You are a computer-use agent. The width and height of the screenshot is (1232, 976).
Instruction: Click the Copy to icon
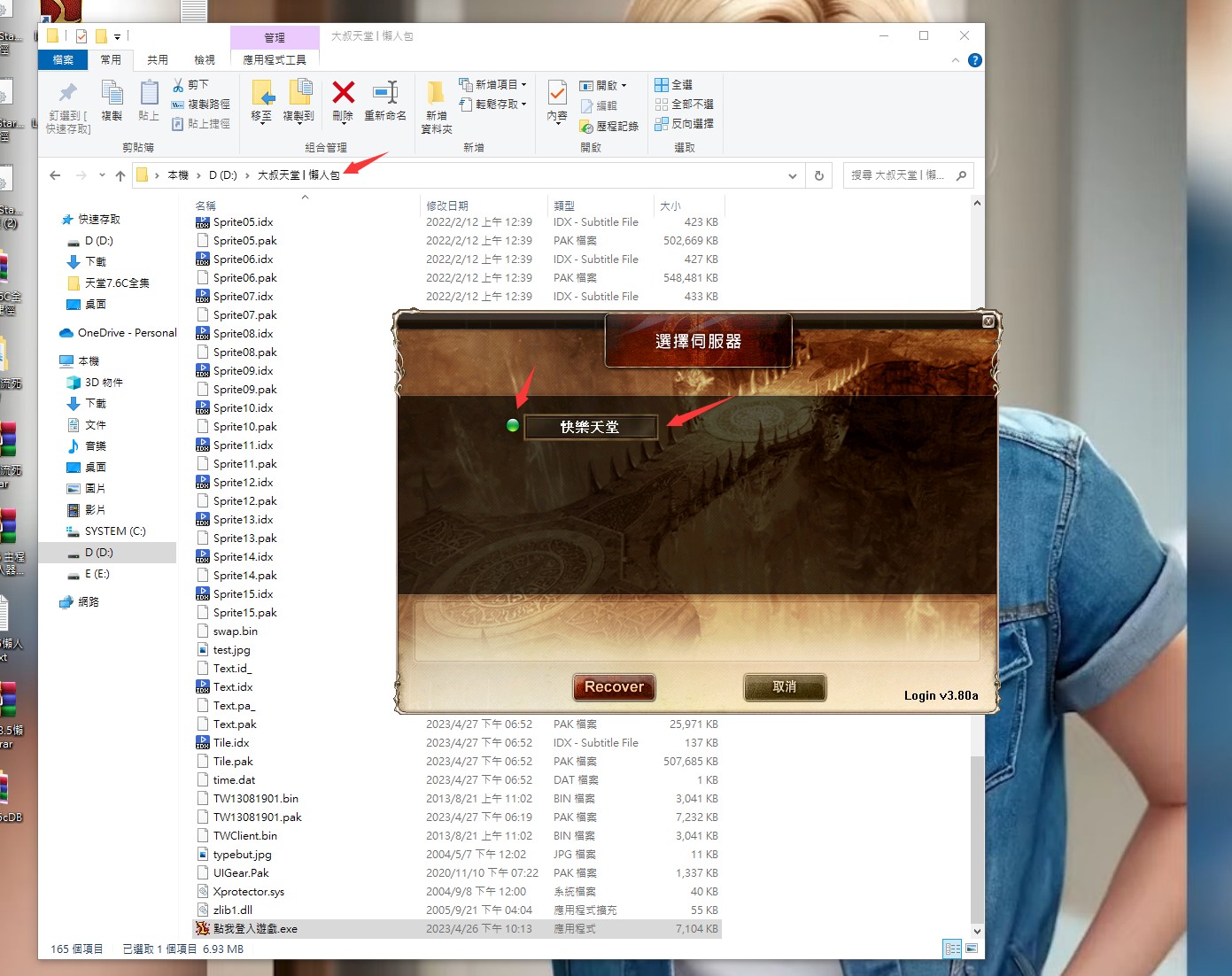[300, 92]
